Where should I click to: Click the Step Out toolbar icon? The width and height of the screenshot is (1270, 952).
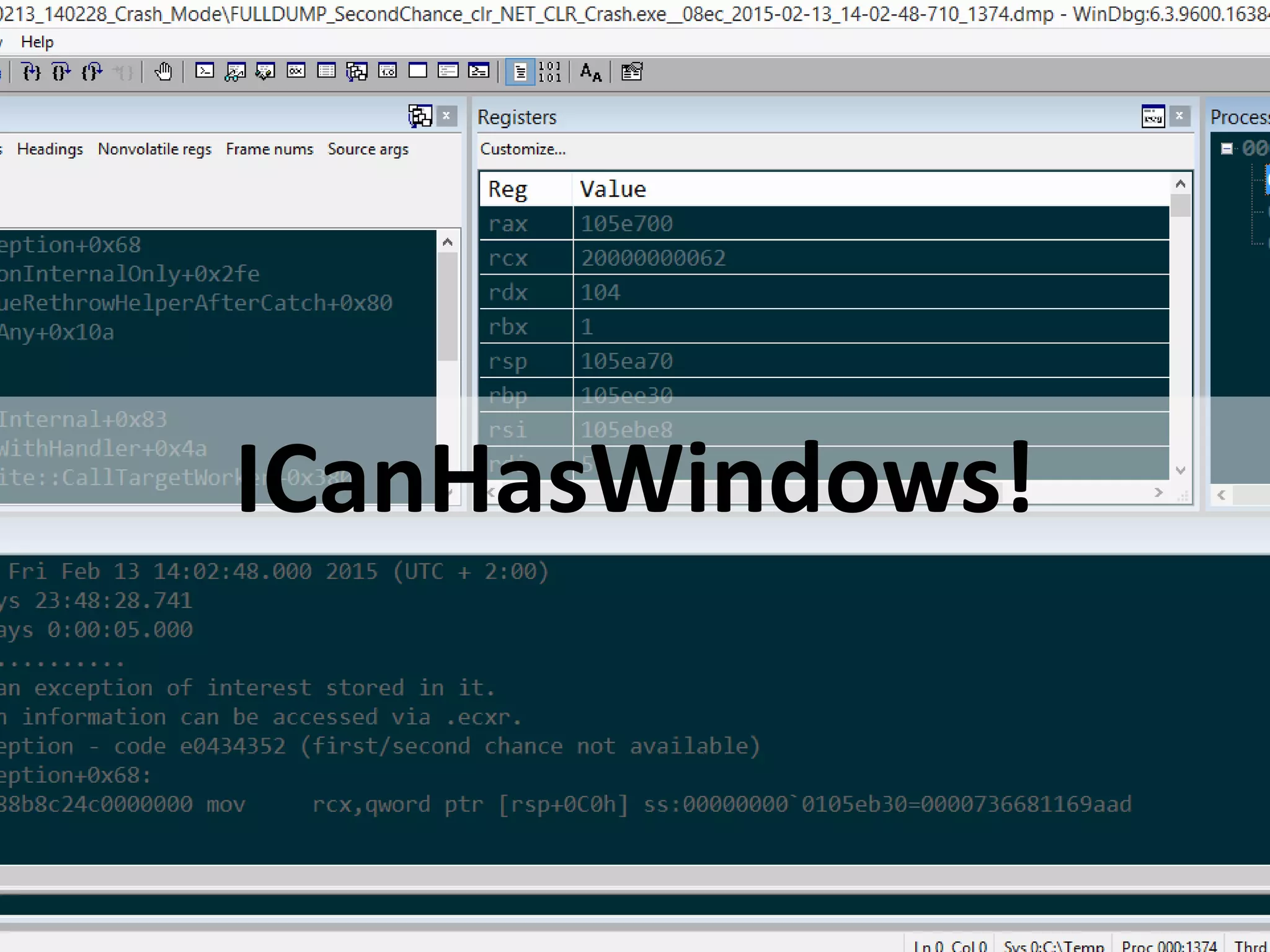point(92,72)
